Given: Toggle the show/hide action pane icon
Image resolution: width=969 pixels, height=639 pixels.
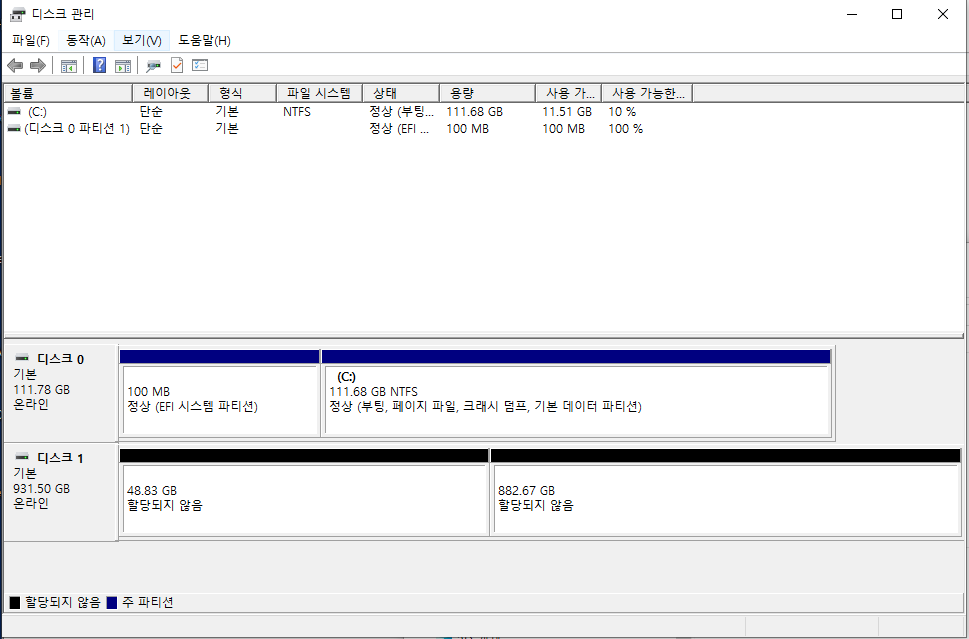Looking at the screenshot, I should point(123,66).
